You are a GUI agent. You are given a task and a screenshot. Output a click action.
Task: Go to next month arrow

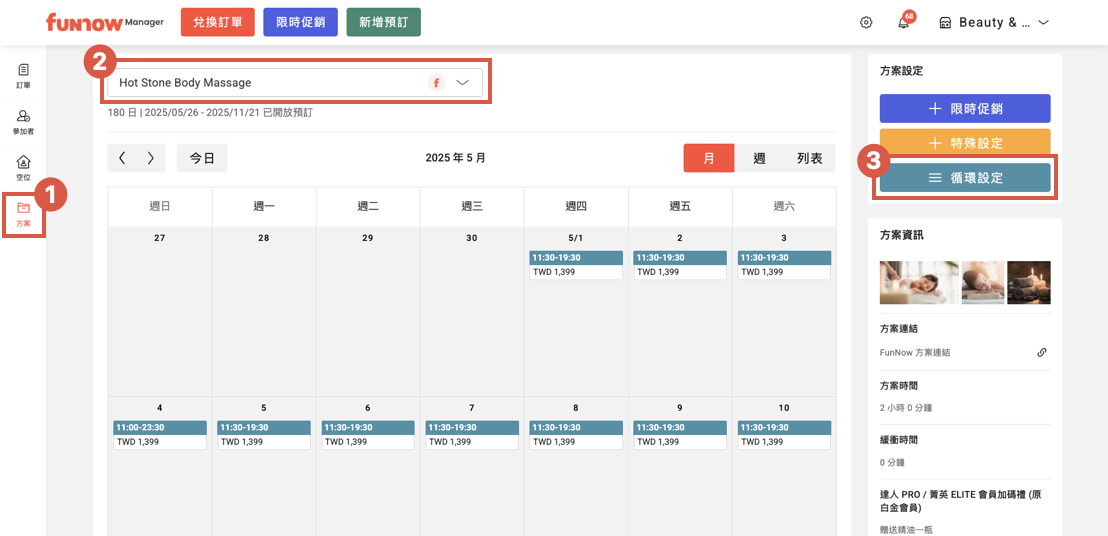(x=150, y=158)
